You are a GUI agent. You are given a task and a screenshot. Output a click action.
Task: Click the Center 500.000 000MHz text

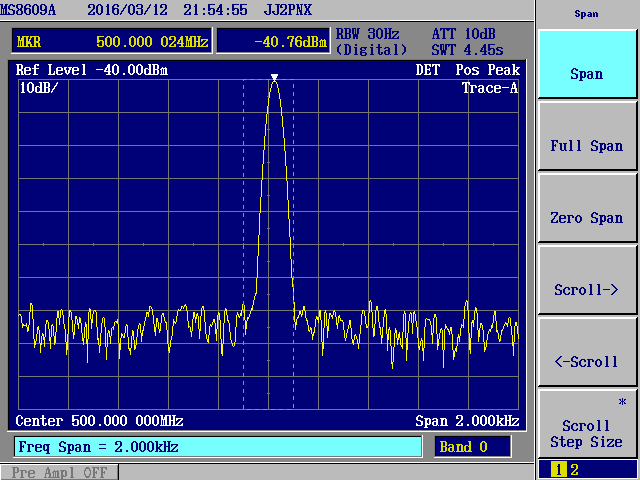click(x=99, y=421)
